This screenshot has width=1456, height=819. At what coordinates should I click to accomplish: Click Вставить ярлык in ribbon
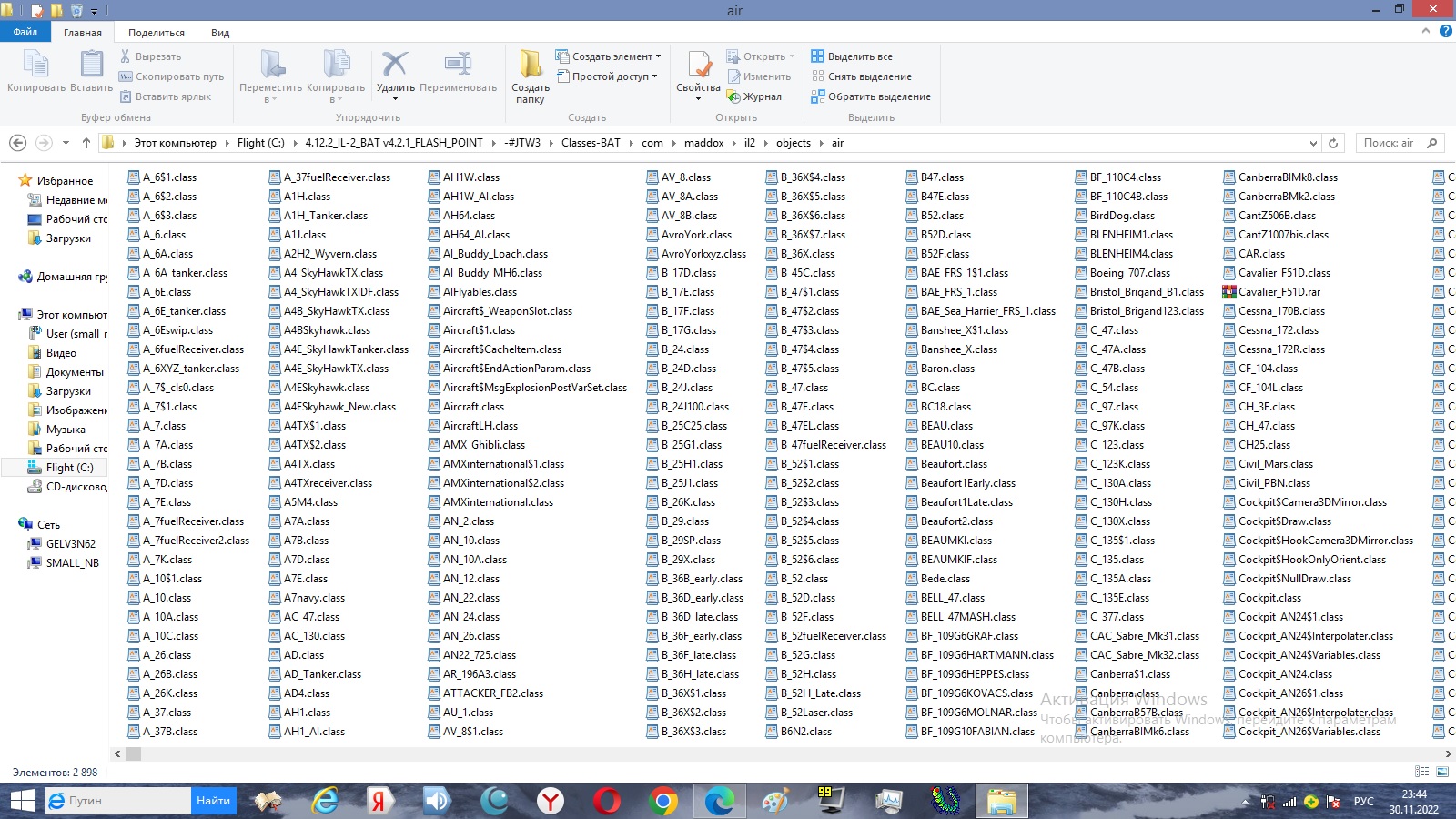click(165, 96)
